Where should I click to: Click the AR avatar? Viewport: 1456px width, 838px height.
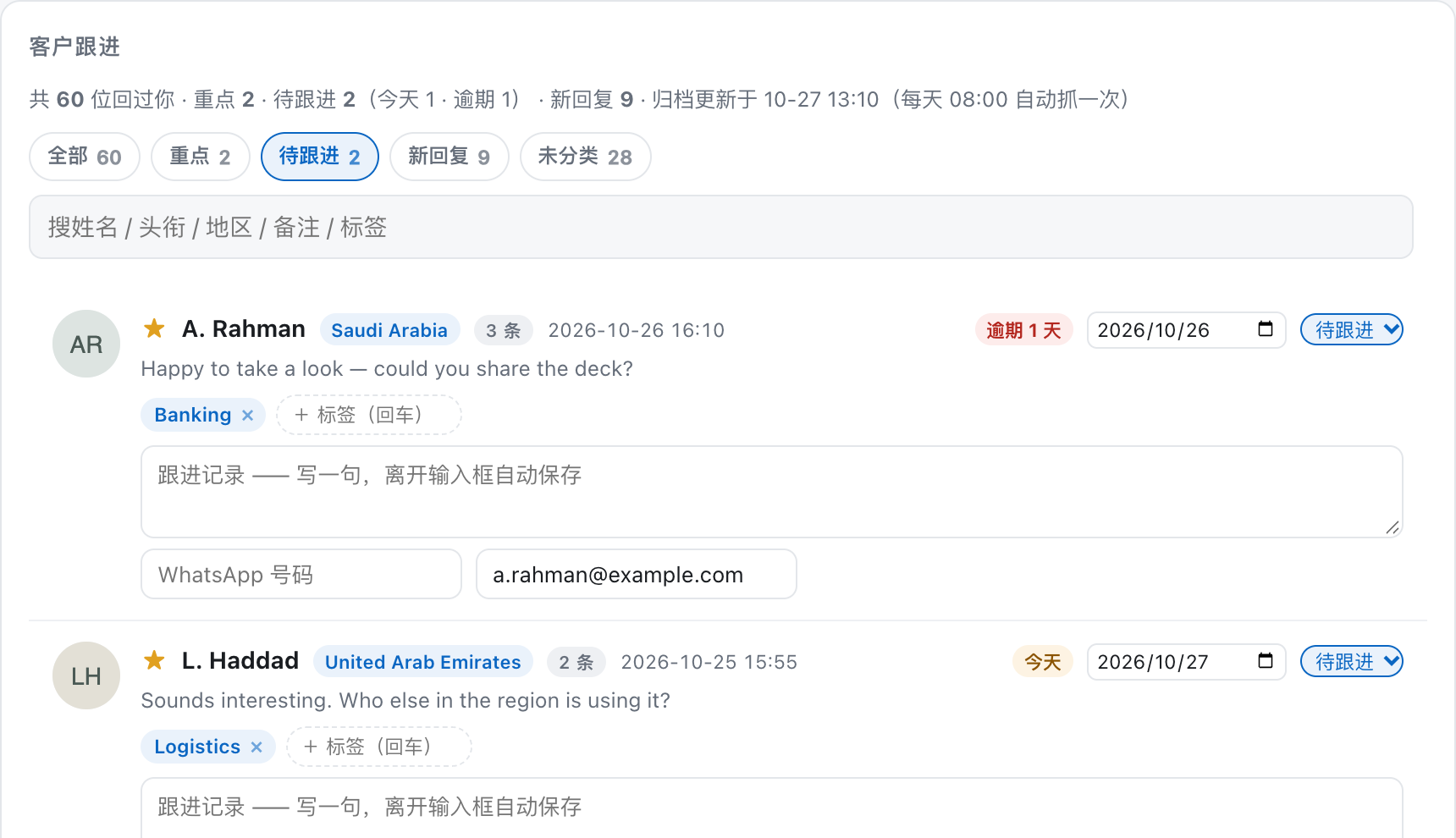pos(86,344)
